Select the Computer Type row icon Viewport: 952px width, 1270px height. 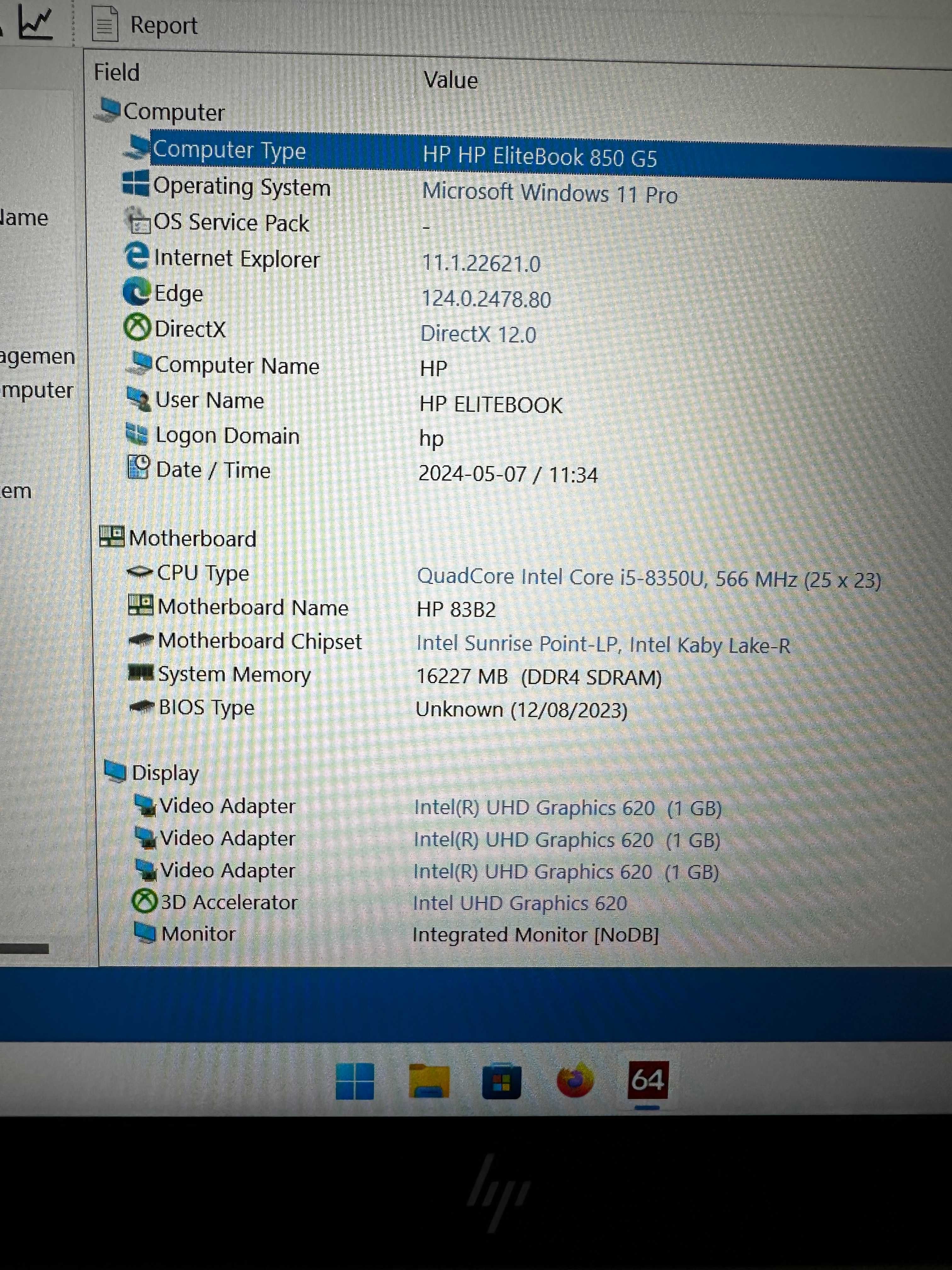coord(137,147)
